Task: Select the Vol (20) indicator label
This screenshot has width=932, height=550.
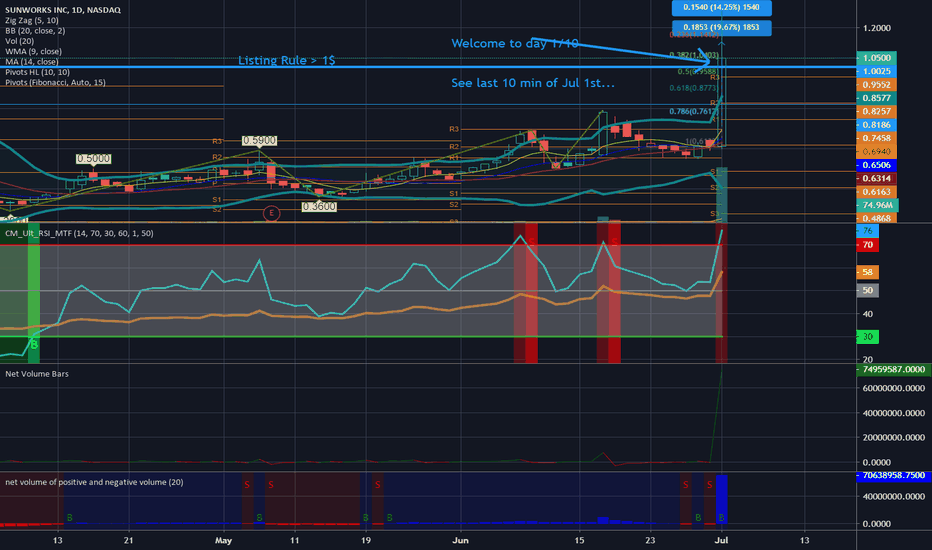Action: pyautogui.click(x=20, y=41)
